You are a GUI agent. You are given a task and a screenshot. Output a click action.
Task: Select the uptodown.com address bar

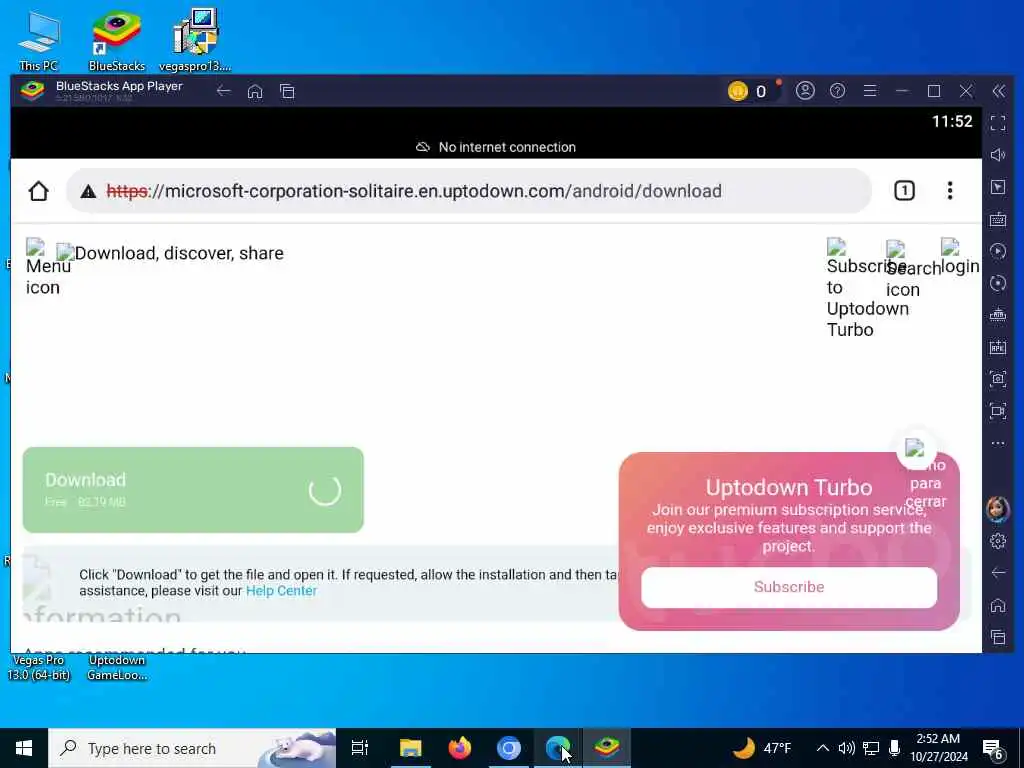pyautogui.click(x=469, y=191)
